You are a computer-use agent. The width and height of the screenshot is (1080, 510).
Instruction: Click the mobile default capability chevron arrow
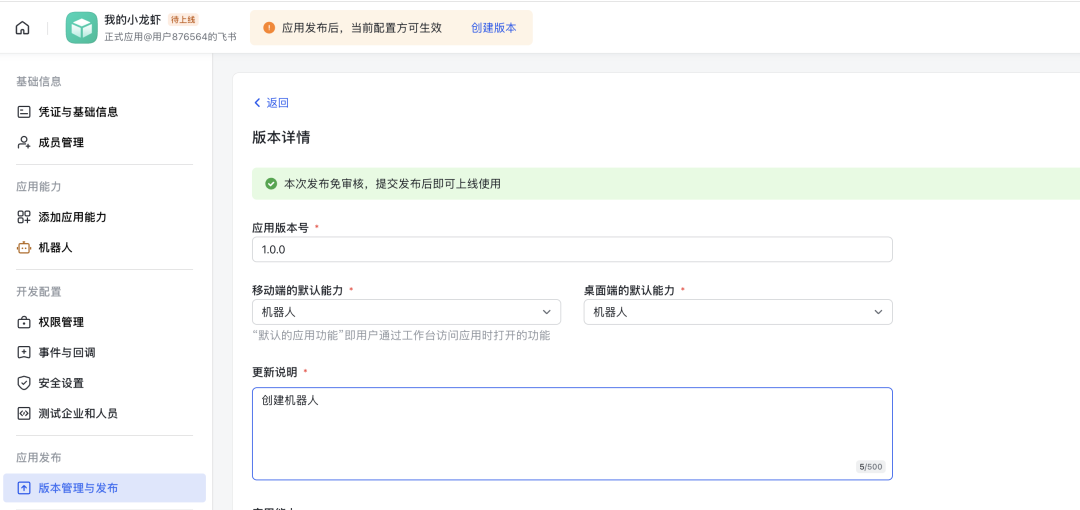[547, 312]
